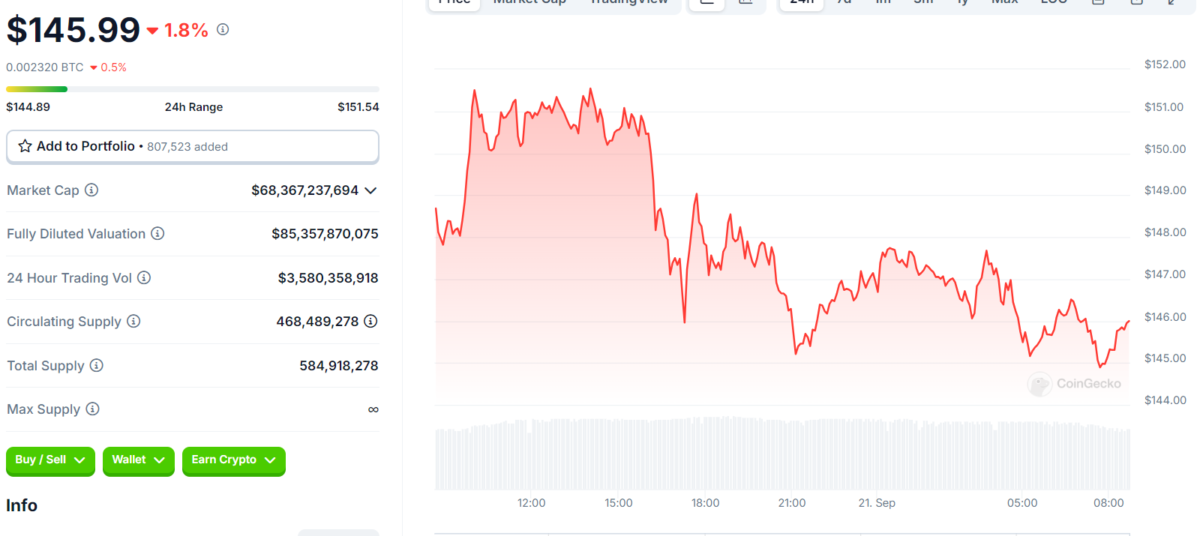Open the Market Cap info tooltip icon
Image resolution: width=1200 pixels, height=536 pixels.
91,190
